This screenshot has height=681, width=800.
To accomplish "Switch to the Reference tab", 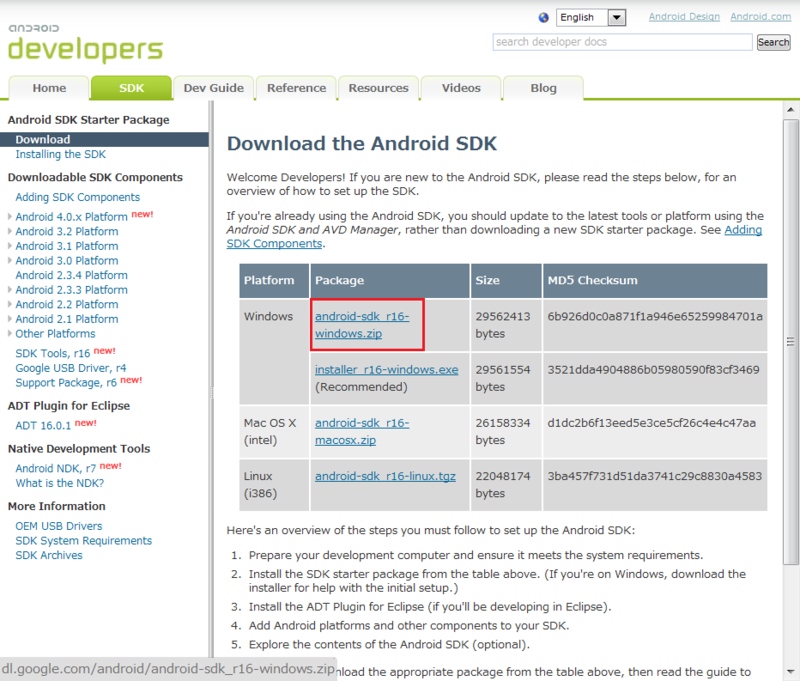I will 296,88.
